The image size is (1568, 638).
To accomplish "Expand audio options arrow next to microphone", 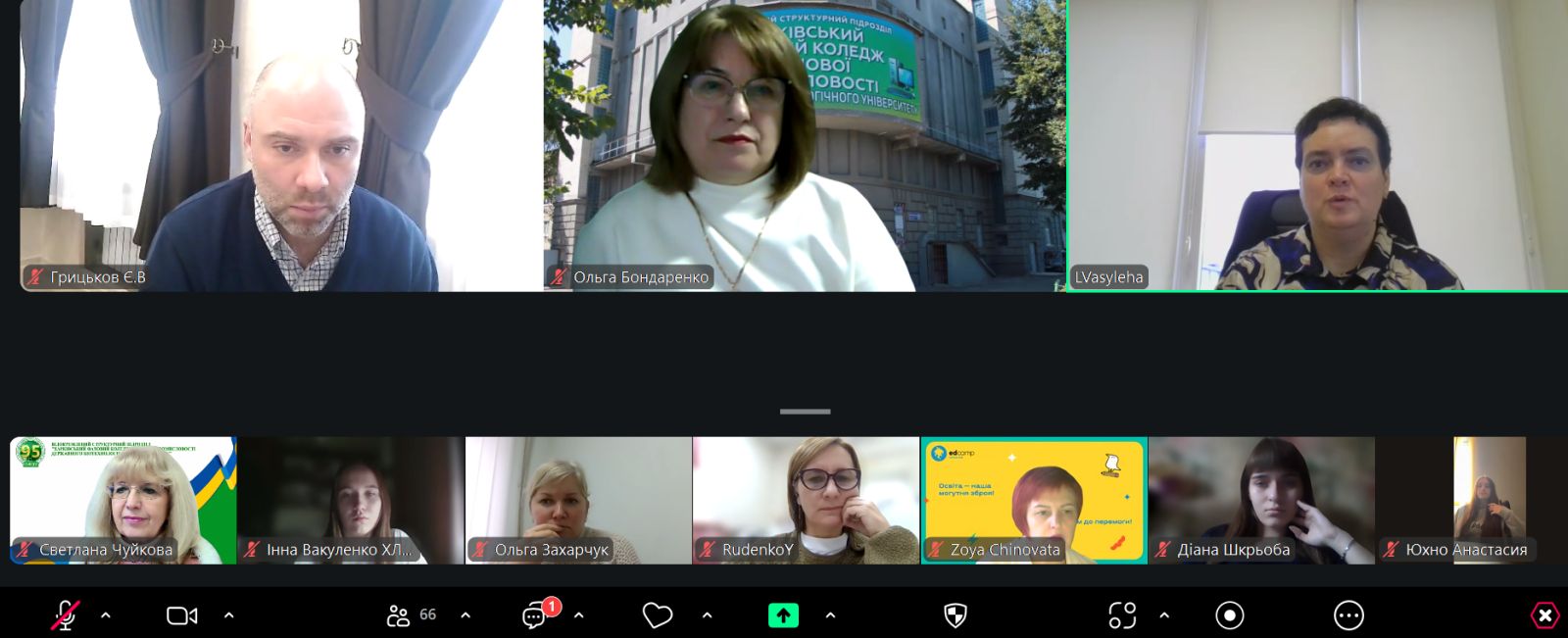I will click(106, 615).
